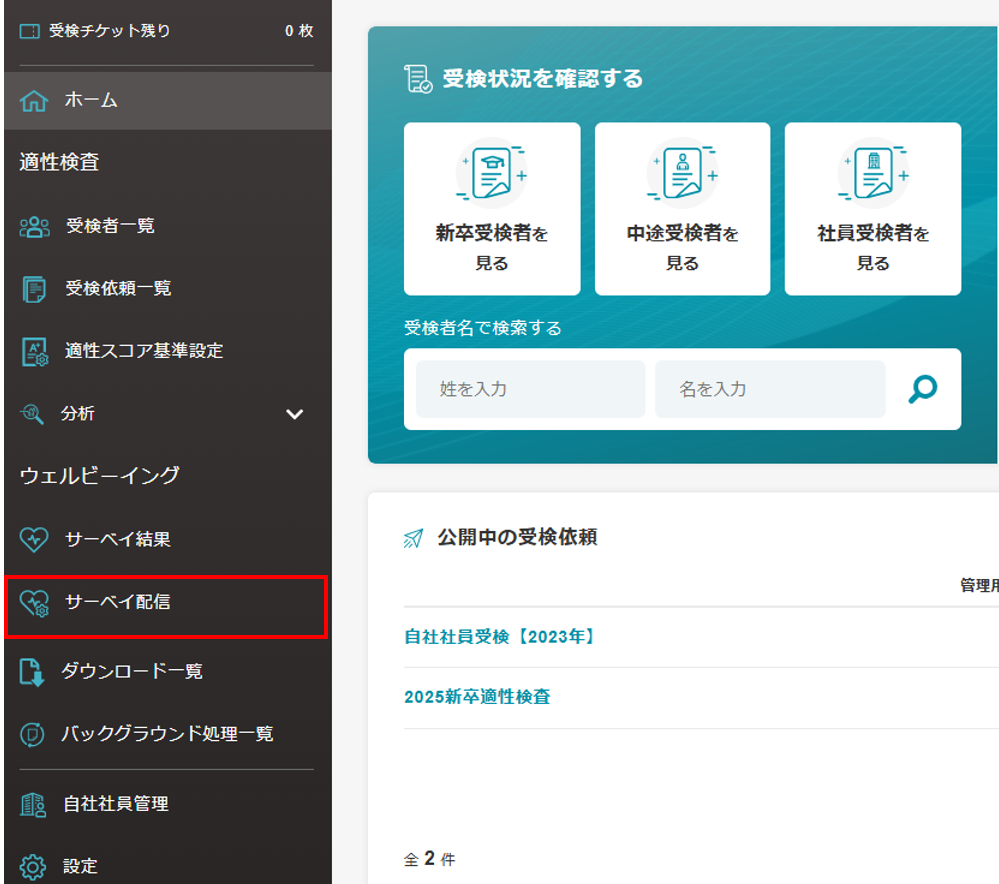Screen dimensions: 999x884
Task: Click the 受検者名で検索する label
Action: [483, 328]
